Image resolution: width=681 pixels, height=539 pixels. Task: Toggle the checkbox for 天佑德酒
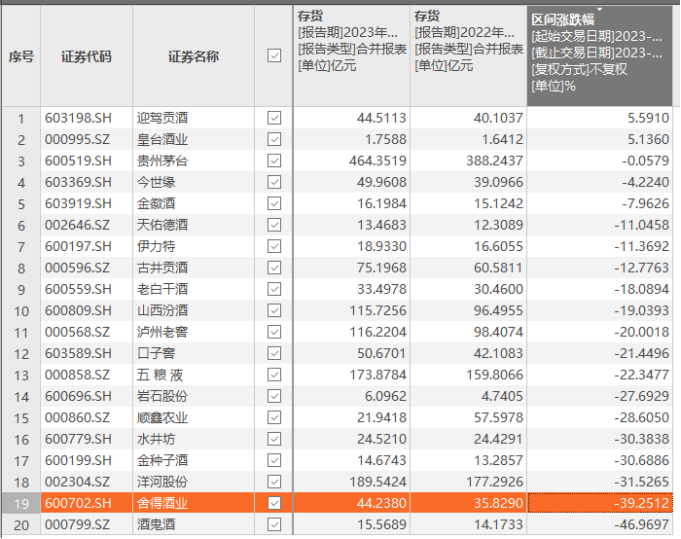pyautogui.click(x=274, y=225)
